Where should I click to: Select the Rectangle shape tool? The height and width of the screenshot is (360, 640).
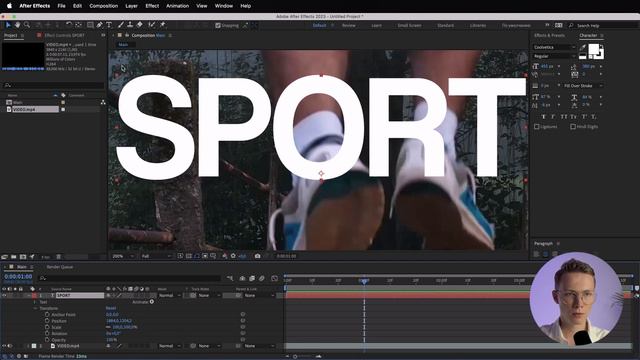pyautogui.click(x=90, y=25)
